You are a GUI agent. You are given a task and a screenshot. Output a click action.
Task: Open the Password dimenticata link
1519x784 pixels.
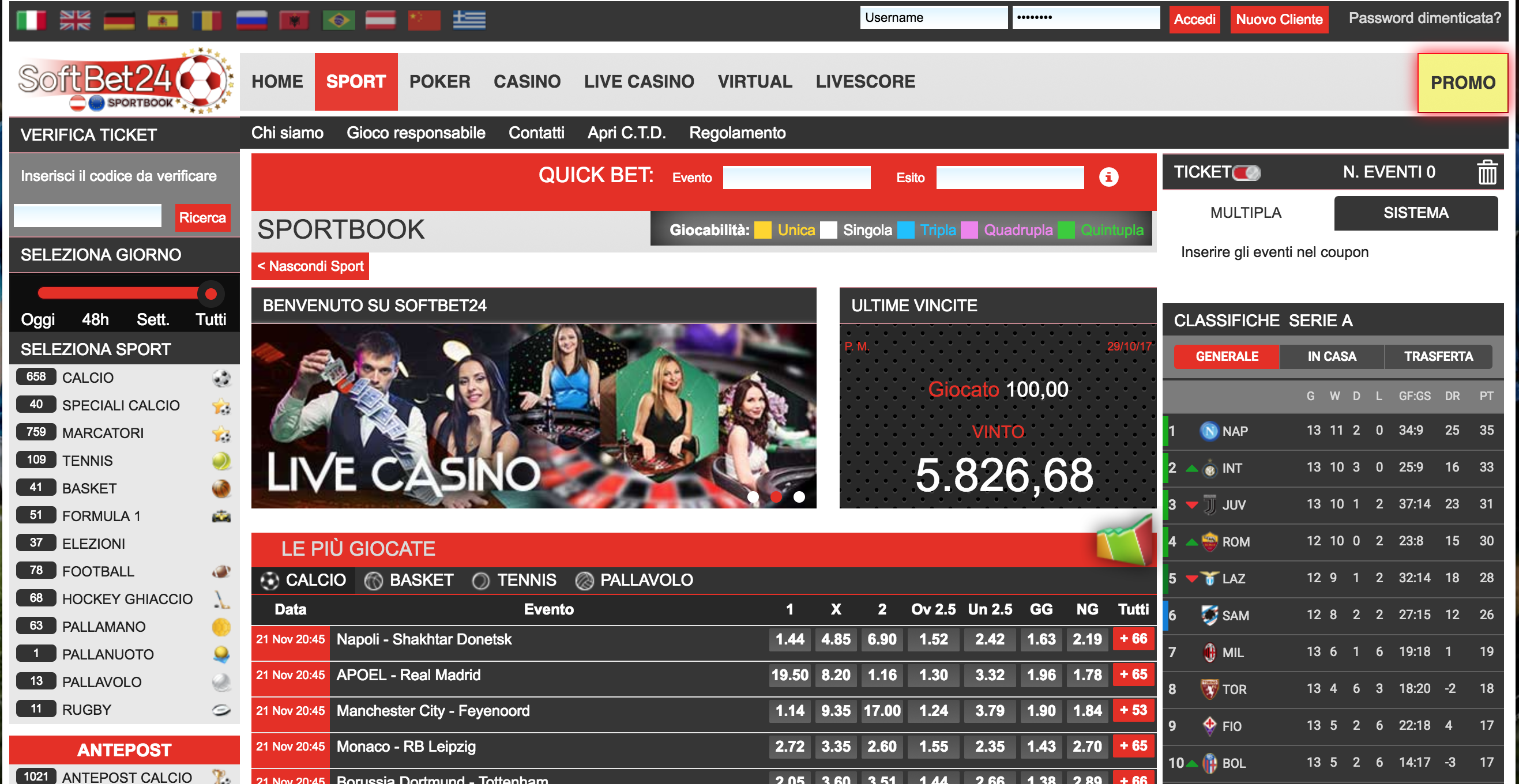[1424, 18]
